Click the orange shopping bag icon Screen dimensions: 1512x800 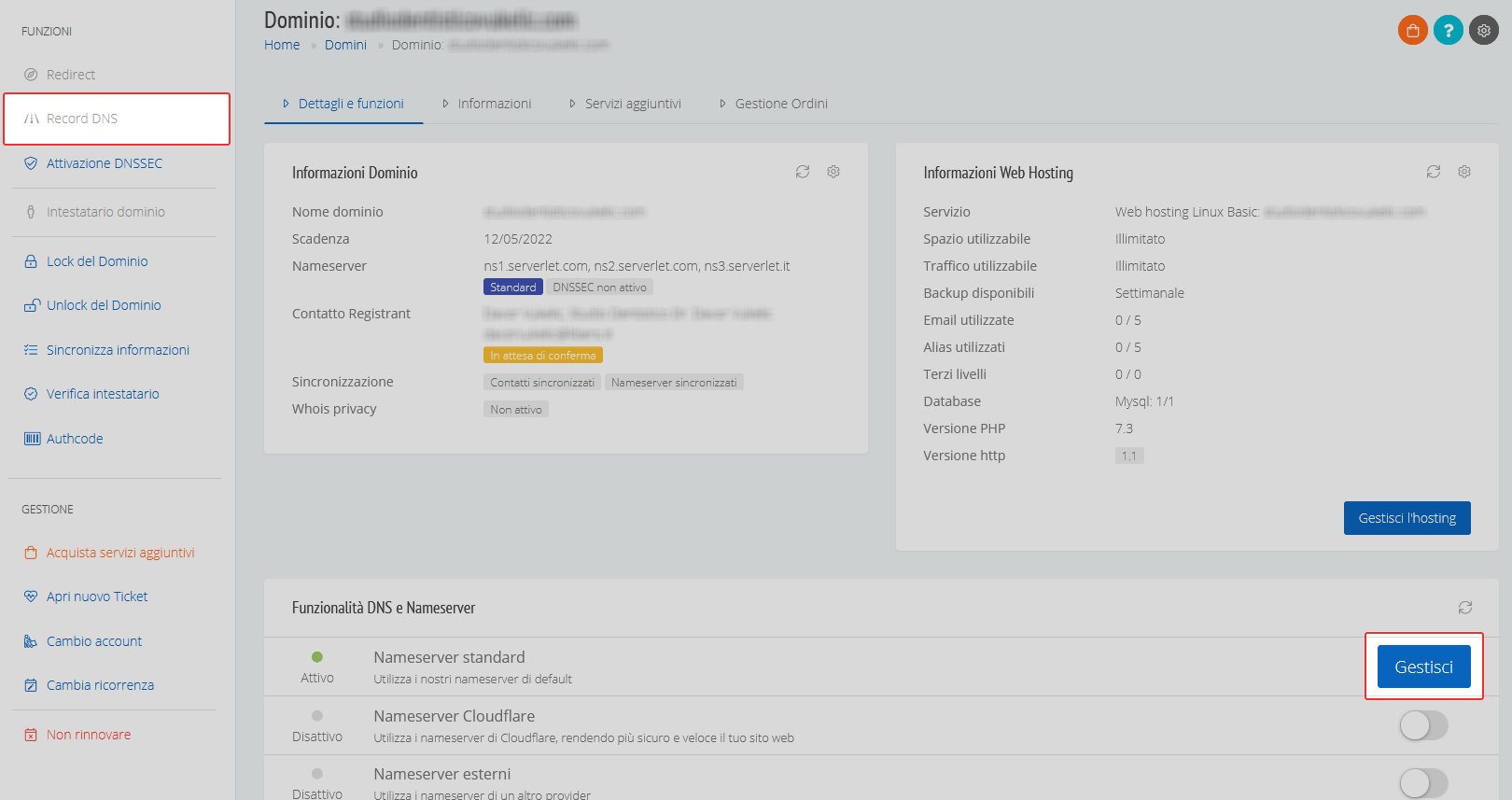coord(1412,30)
